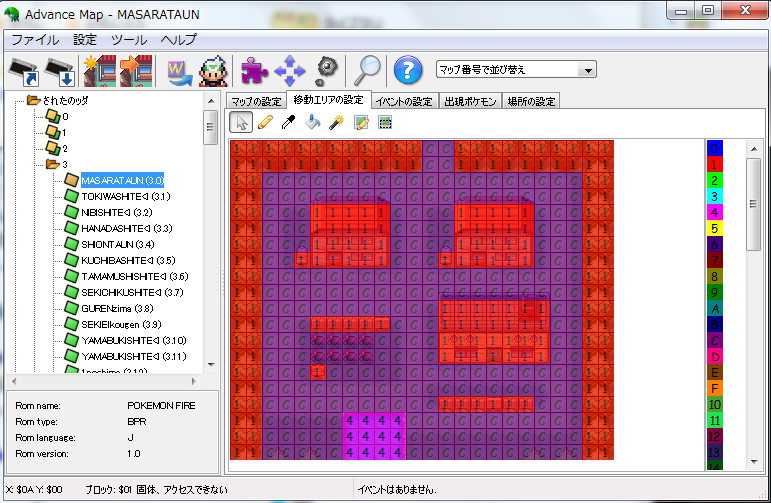Click the open ROM toolbar icon

click(x=24, y=70)
